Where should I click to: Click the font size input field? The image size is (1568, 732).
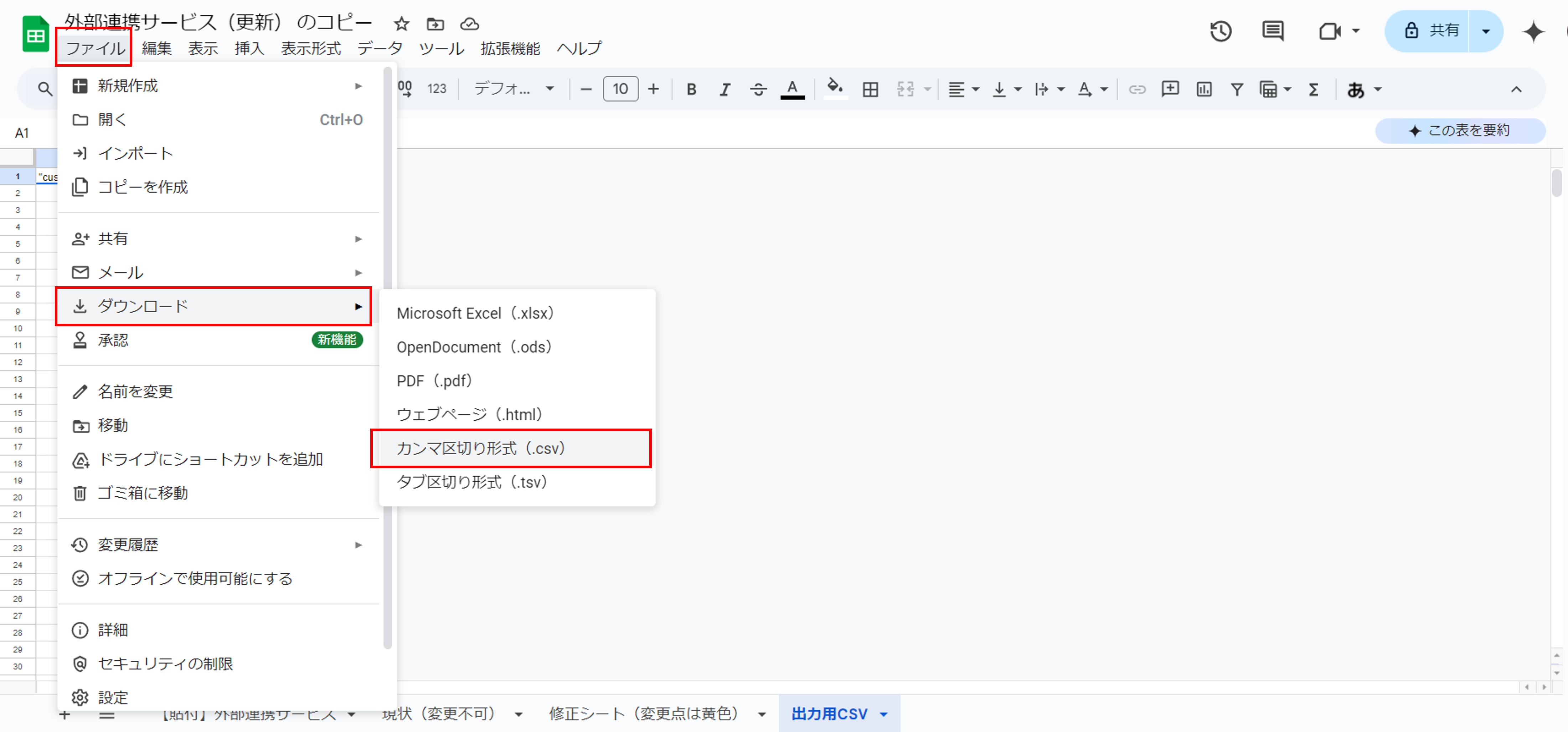pos(620,89)
